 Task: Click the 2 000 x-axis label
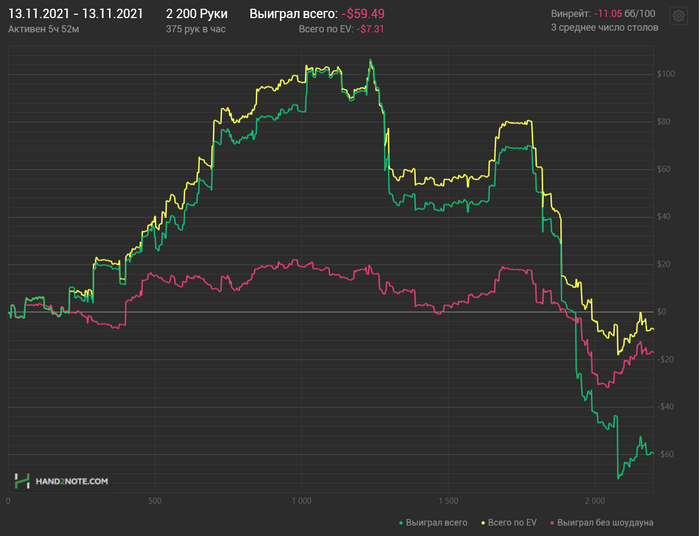(x=595, y=501)
